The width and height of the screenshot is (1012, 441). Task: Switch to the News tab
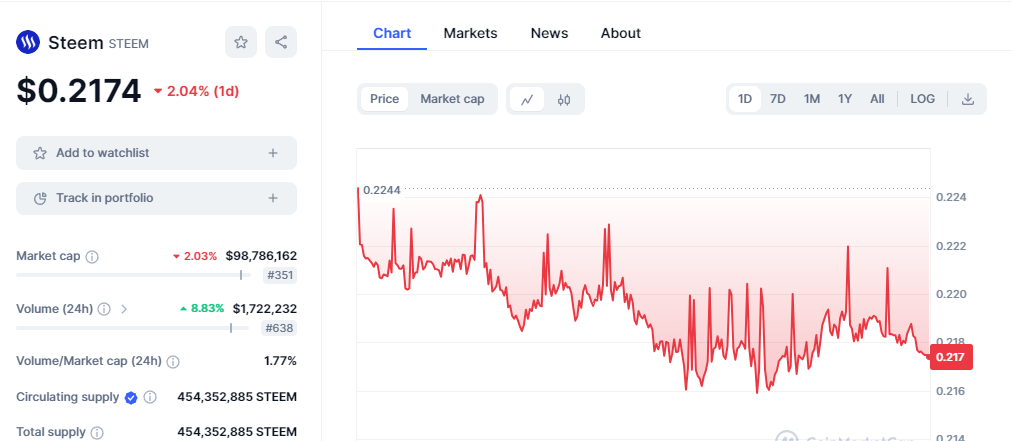click(x=549, y=33)
